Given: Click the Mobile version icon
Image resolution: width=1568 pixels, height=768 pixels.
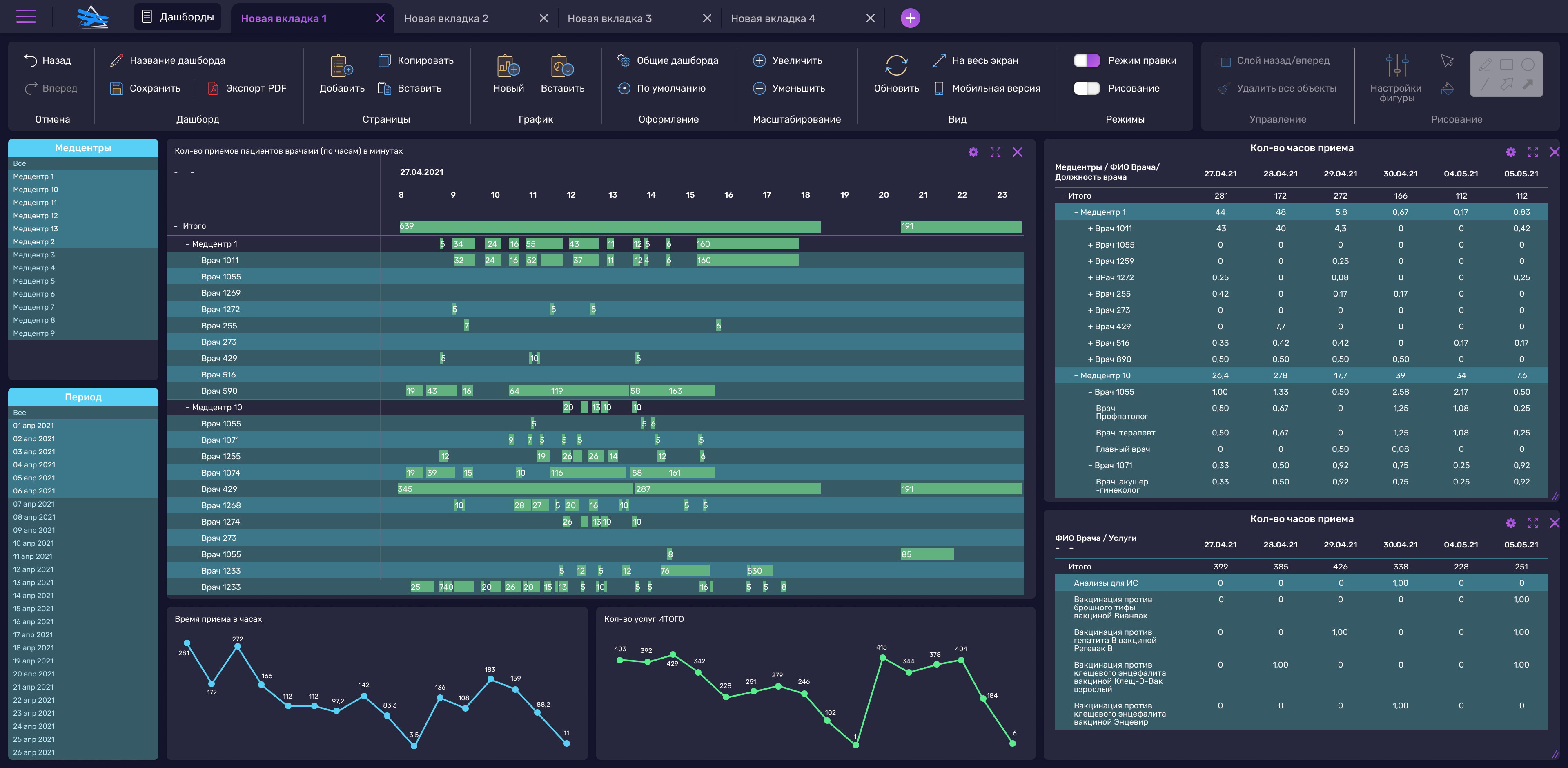Looking at the screenshot, I should (x=939, y=88).
